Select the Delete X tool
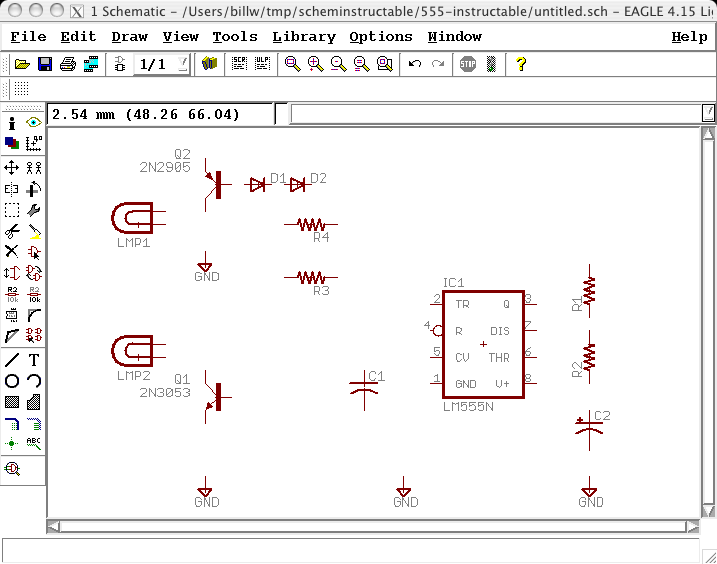This screenshot has width=717, height=564. point(11,252)
